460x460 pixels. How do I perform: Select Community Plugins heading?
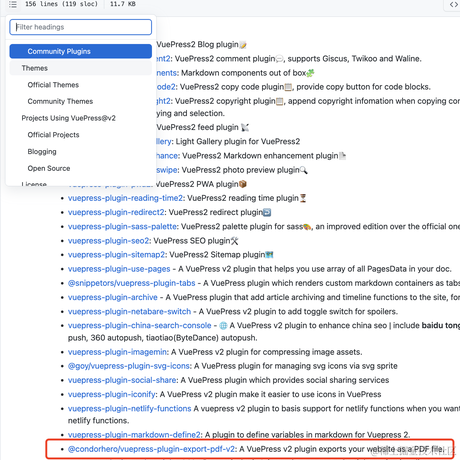tap(81, 51)
